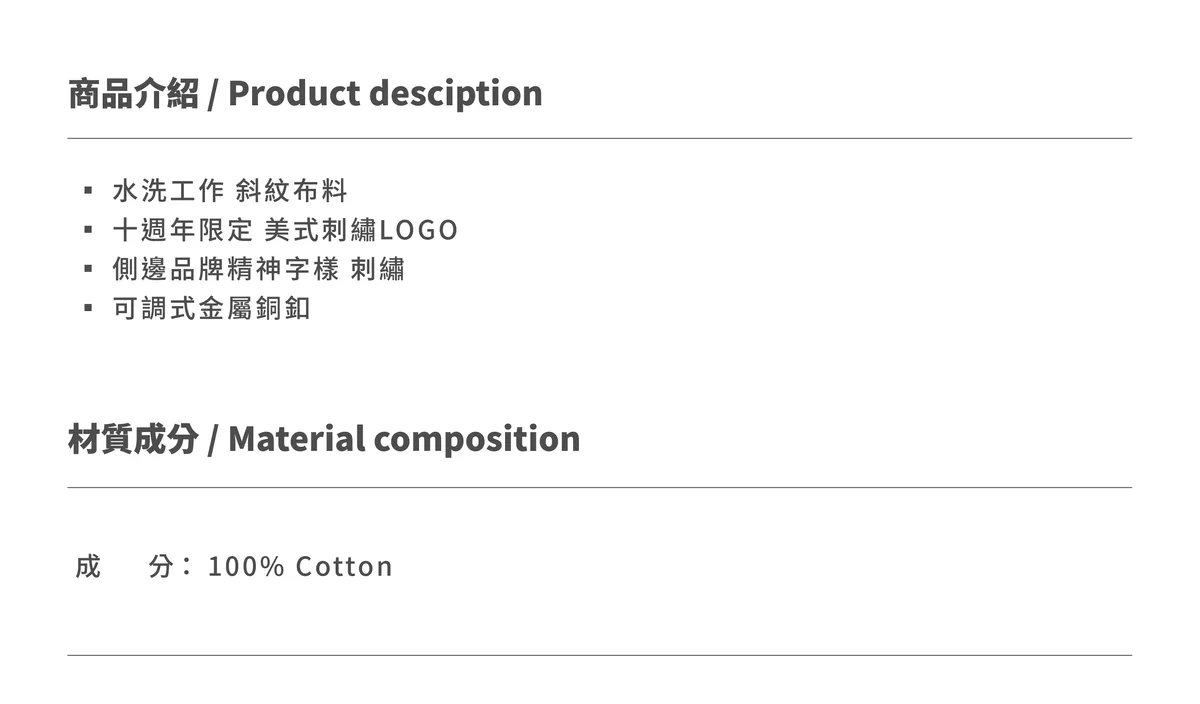Screen dimensions: 1200x704
Task: Click the "Product desciption" English heading
Action: click(385, 94)
